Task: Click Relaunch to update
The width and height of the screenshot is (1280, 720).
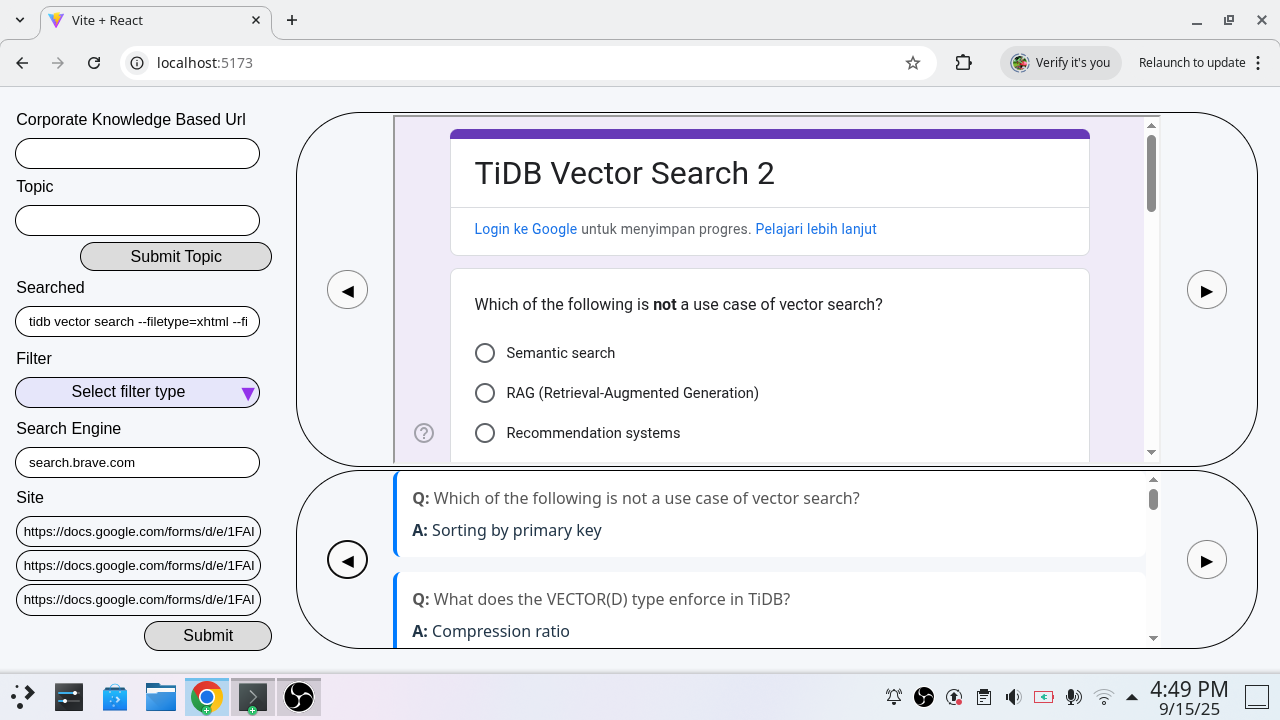Action: click(1192, 62)
